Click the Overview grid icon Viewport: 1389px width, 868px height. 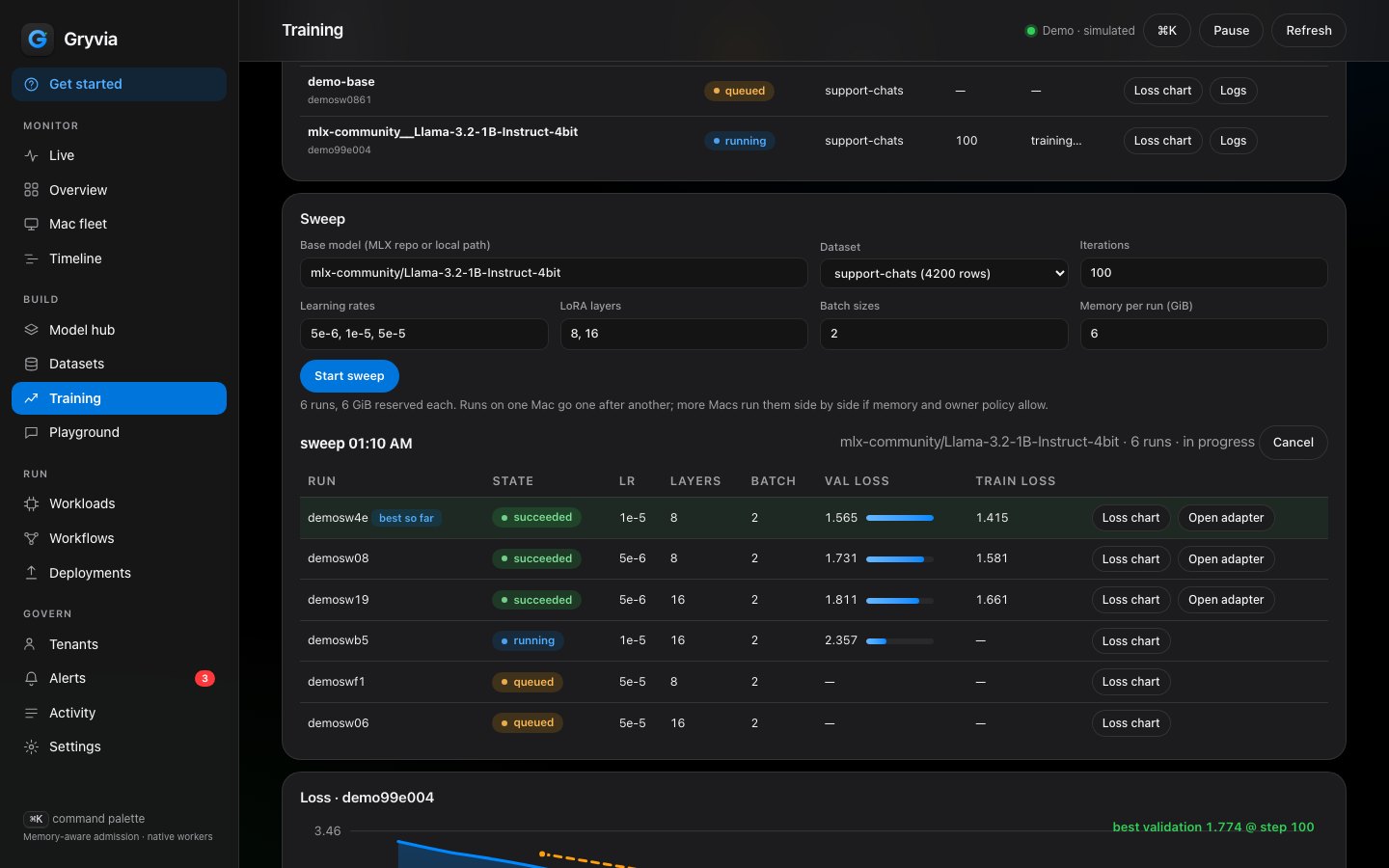pos(32,190)
